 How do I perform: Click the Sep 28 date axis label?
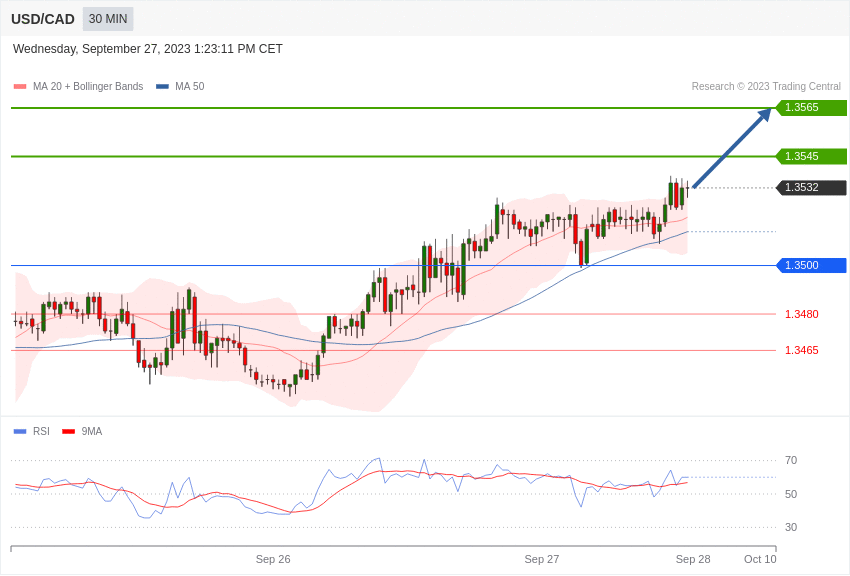point(693,559)
